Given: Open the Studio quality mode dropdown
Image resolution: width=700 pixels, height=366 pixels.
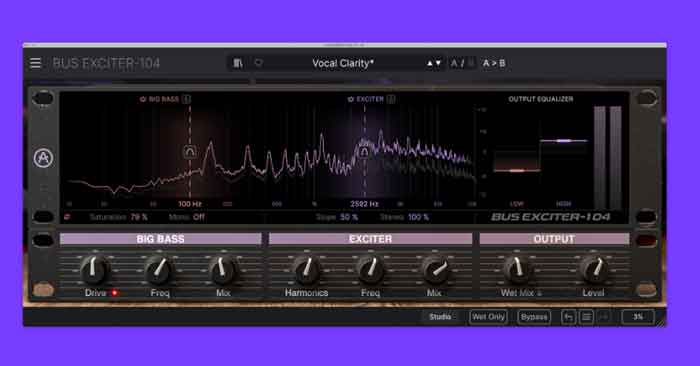Looking at the screenshot, I should (440, 317).
